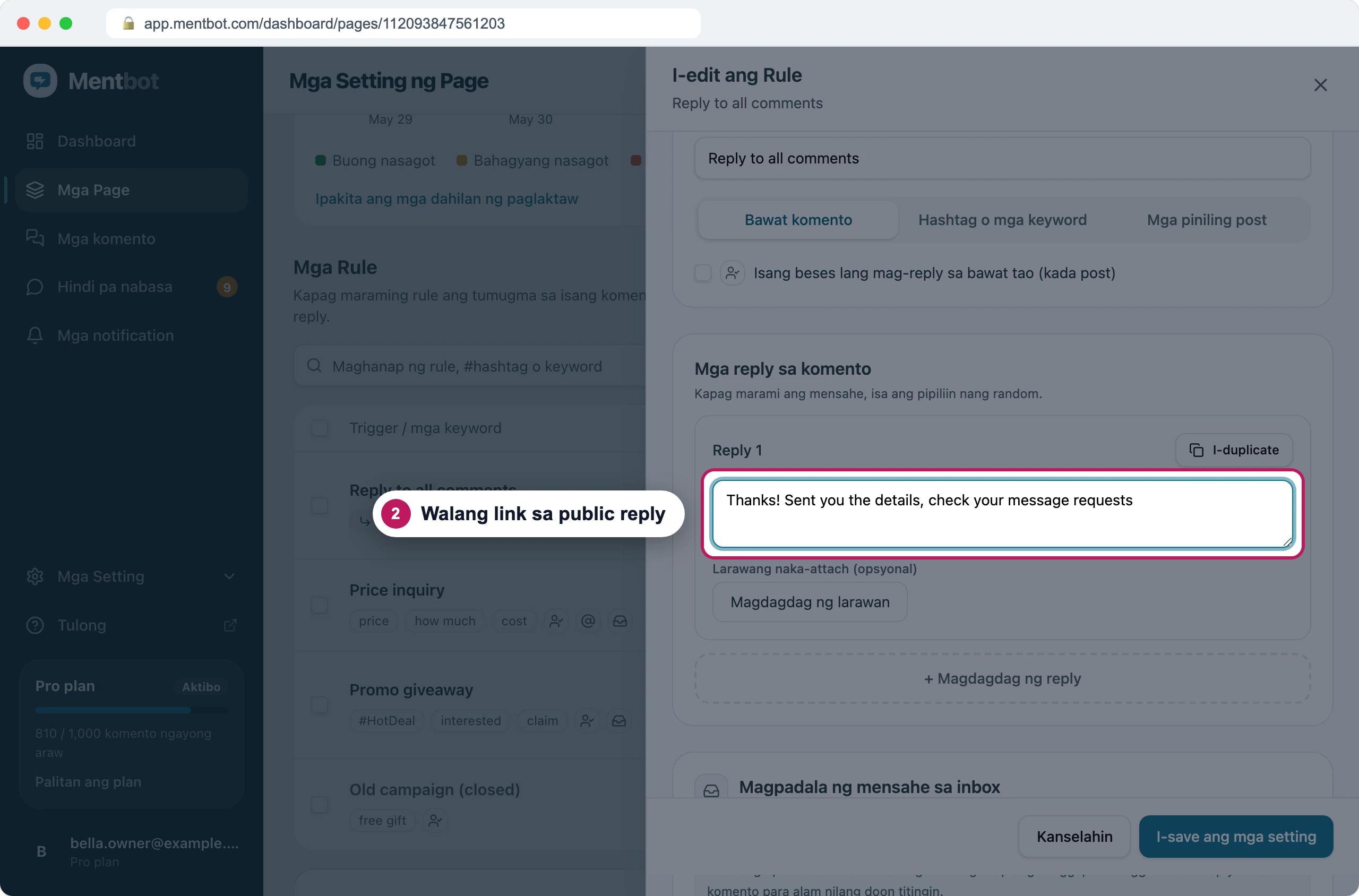Click the Mga Setting gear icon
The image size is (1359, 896).
[x=35, y=576]
